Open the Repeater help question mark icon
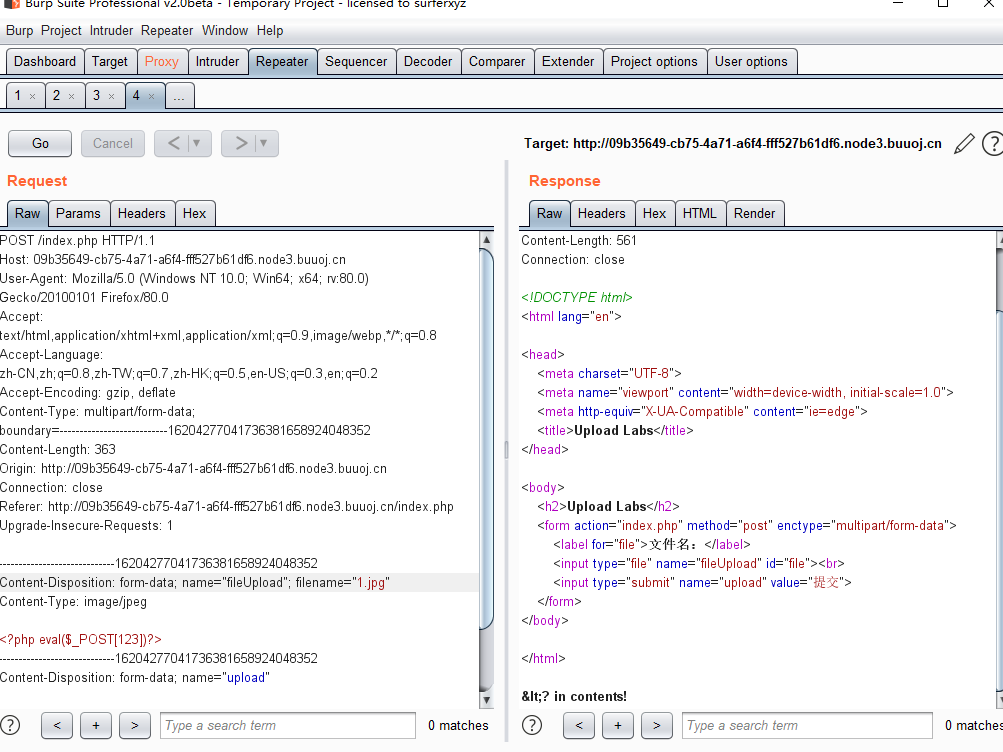The width and height of the screenshot is (1003, 752). tap(993, 143)
